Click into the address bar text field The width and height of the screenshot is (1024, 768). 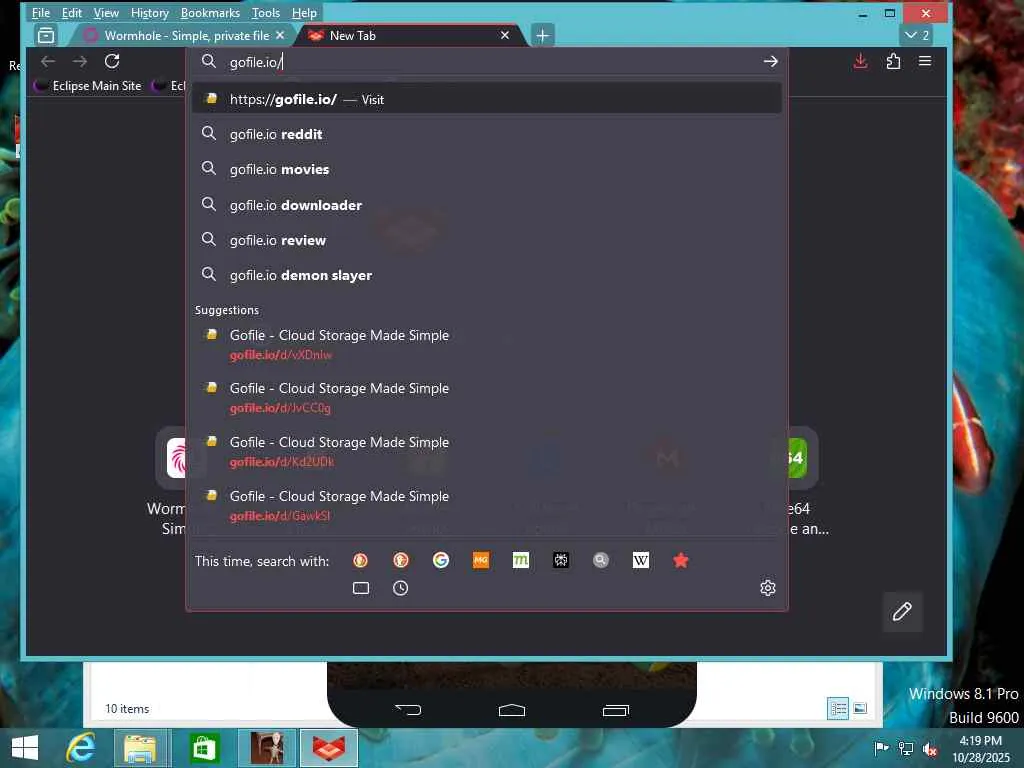pos(490,62)
